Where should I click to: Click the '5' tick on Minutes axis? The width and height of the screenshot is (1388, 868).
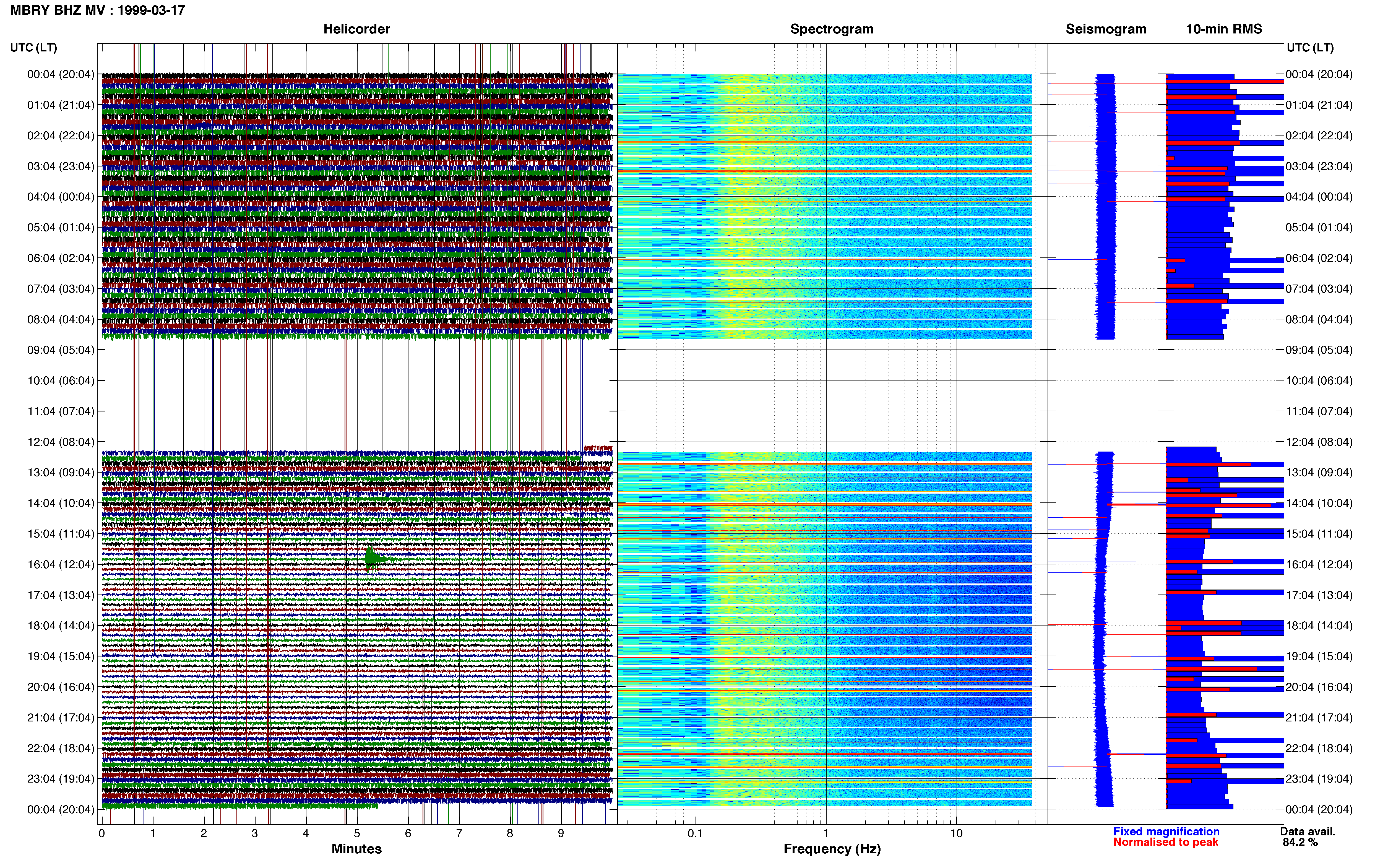357,833
